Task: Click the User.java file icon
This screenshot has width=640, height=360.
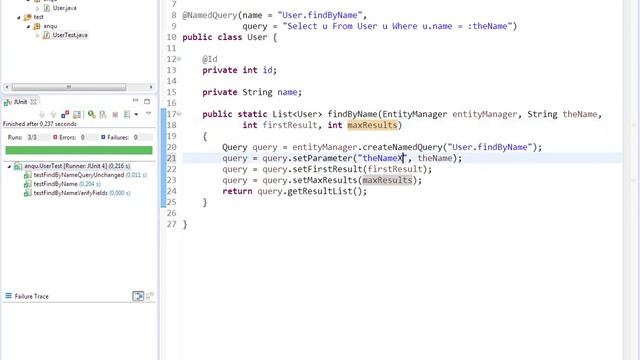Action: (47, 8)
